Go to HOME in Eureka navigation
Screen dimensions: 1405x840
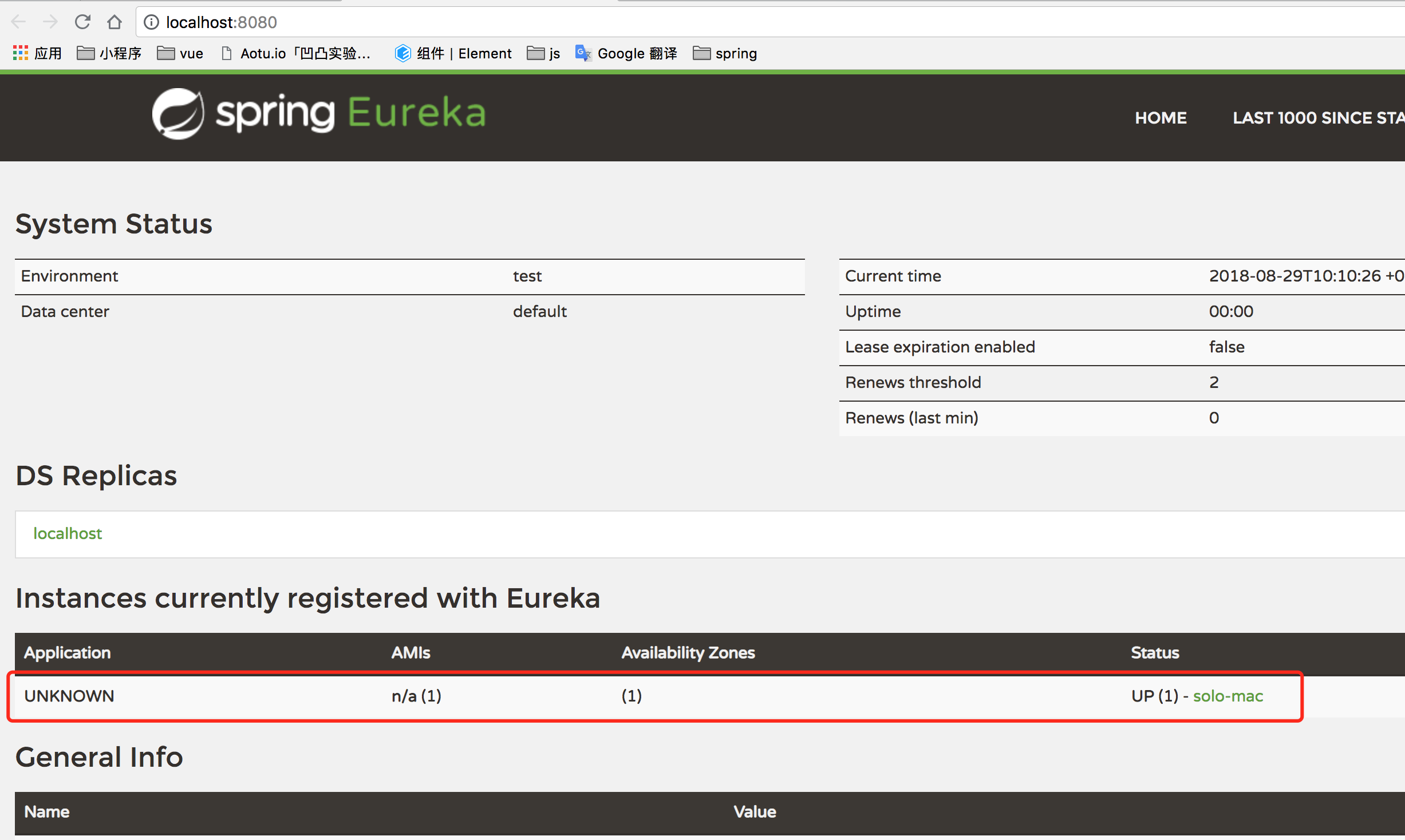point(1161,118)
